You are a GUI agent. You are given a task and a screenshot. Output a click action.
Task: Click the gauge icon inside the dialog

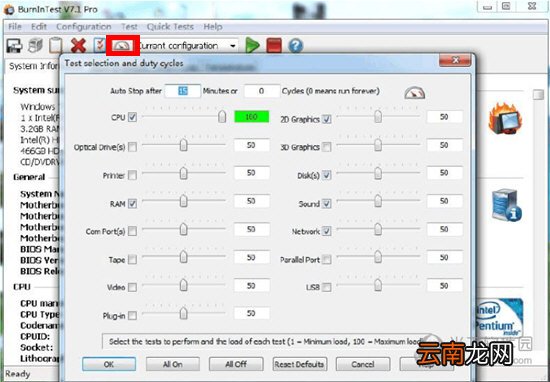(x=415, y=93)
